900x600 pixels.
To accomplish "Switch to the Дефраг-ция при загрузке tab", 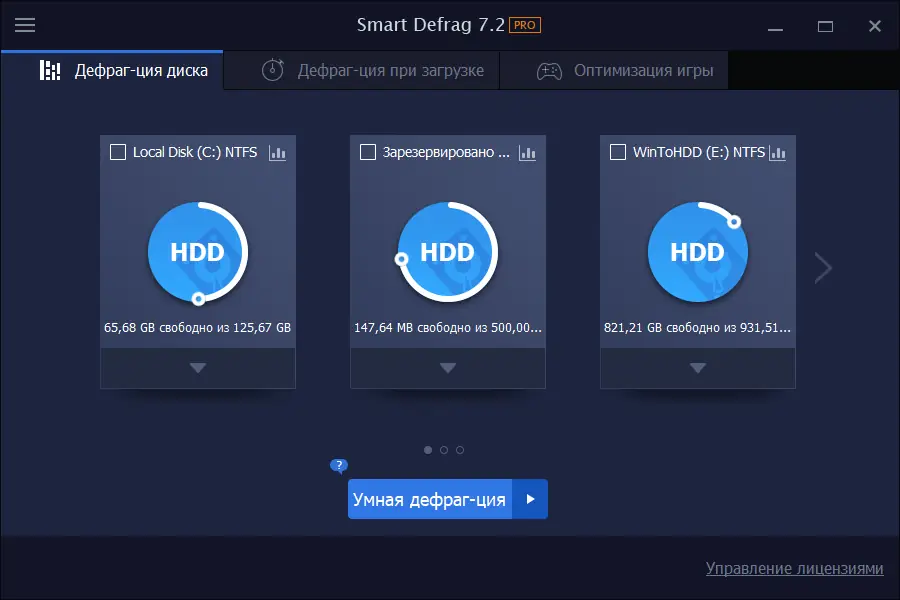I will click(360, 70).
